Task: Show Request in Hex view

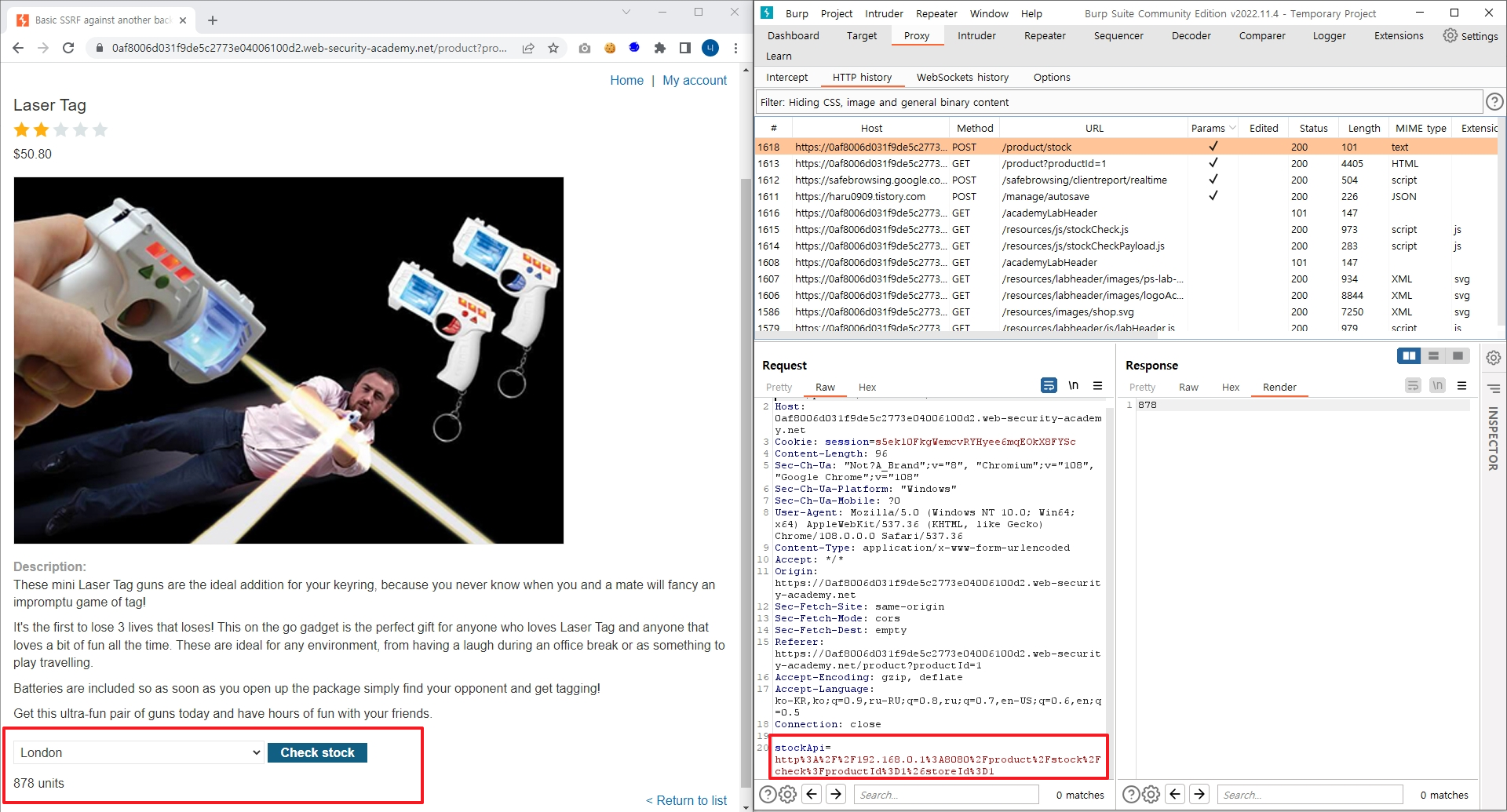Action: point(867,387)
